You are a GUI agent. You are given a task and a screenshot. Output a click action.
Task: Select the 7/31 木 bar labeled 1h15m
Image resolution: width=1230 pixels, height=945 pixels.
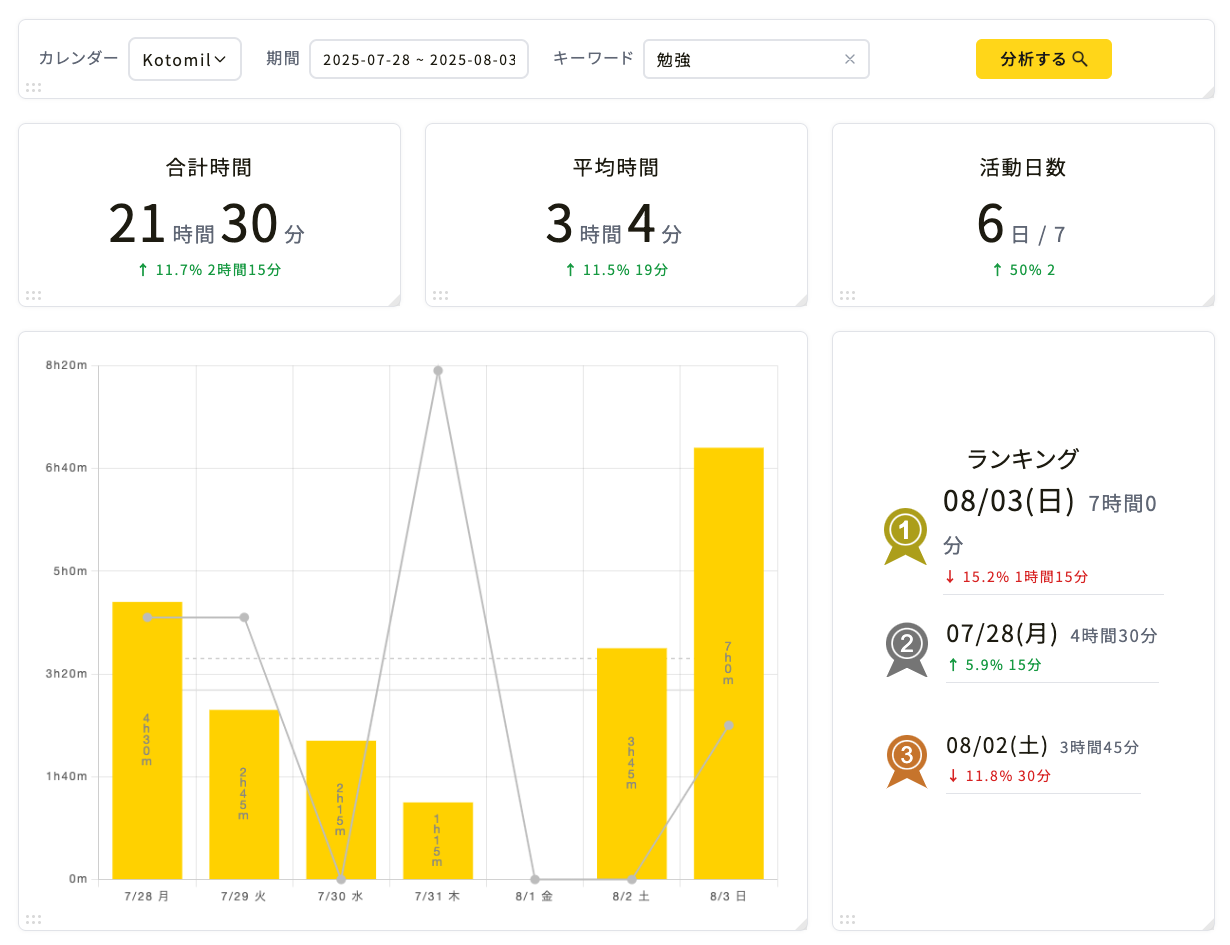[438, 840]
